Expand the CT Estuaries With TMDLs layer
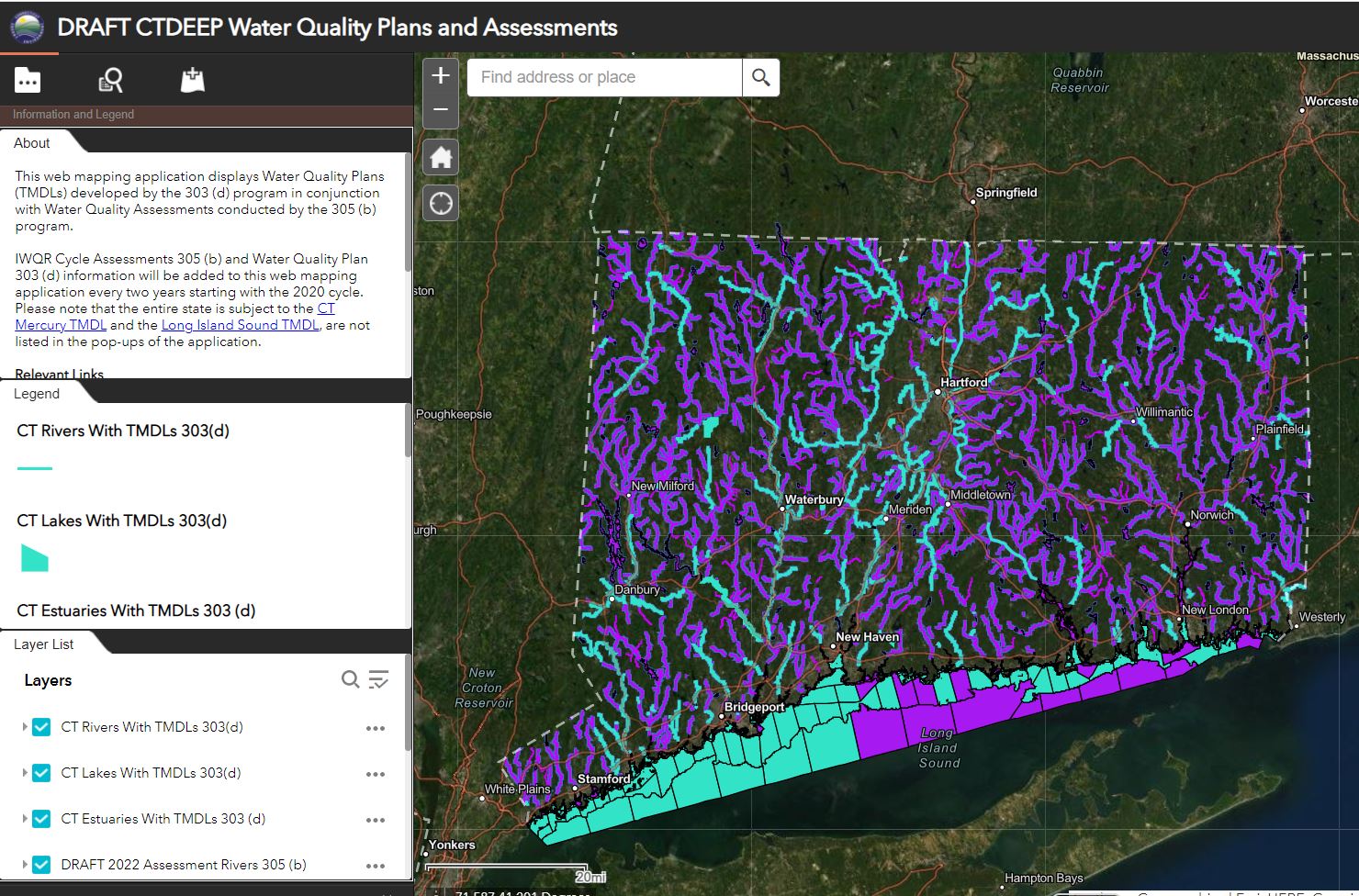Screen dimensions: 1359x896 point(25,819)
